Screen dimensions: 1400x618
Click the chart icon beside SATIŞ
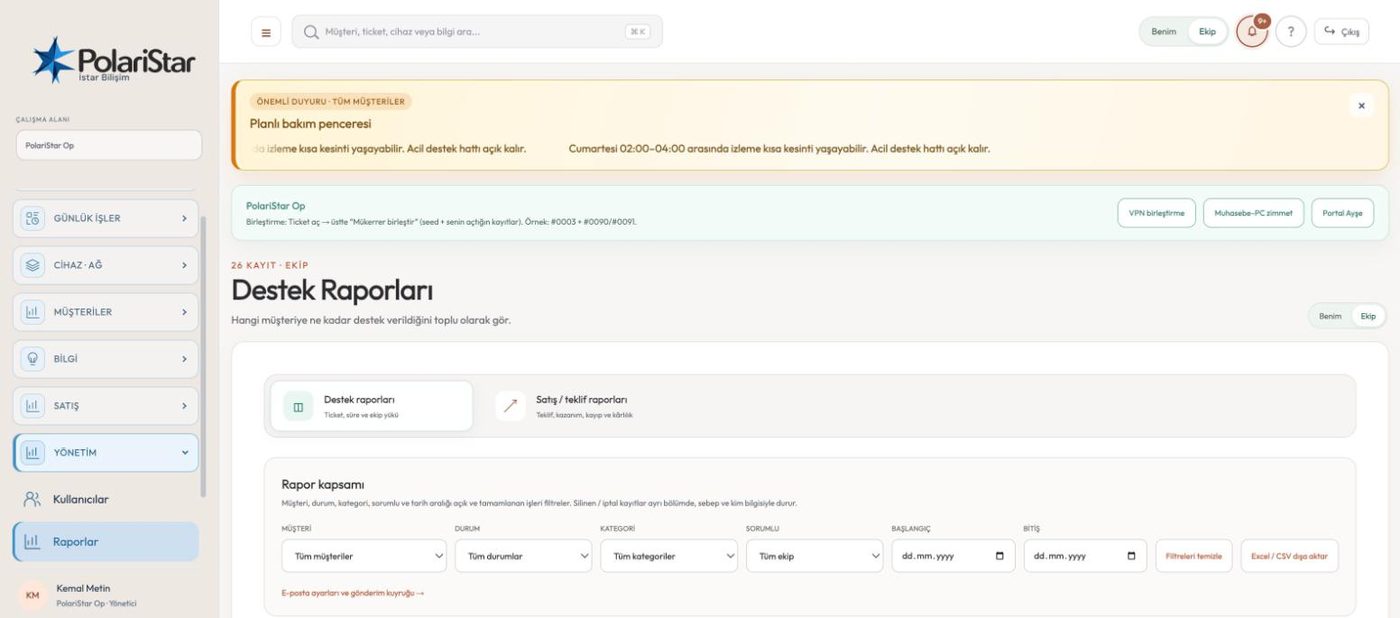[x=33, y=405]
